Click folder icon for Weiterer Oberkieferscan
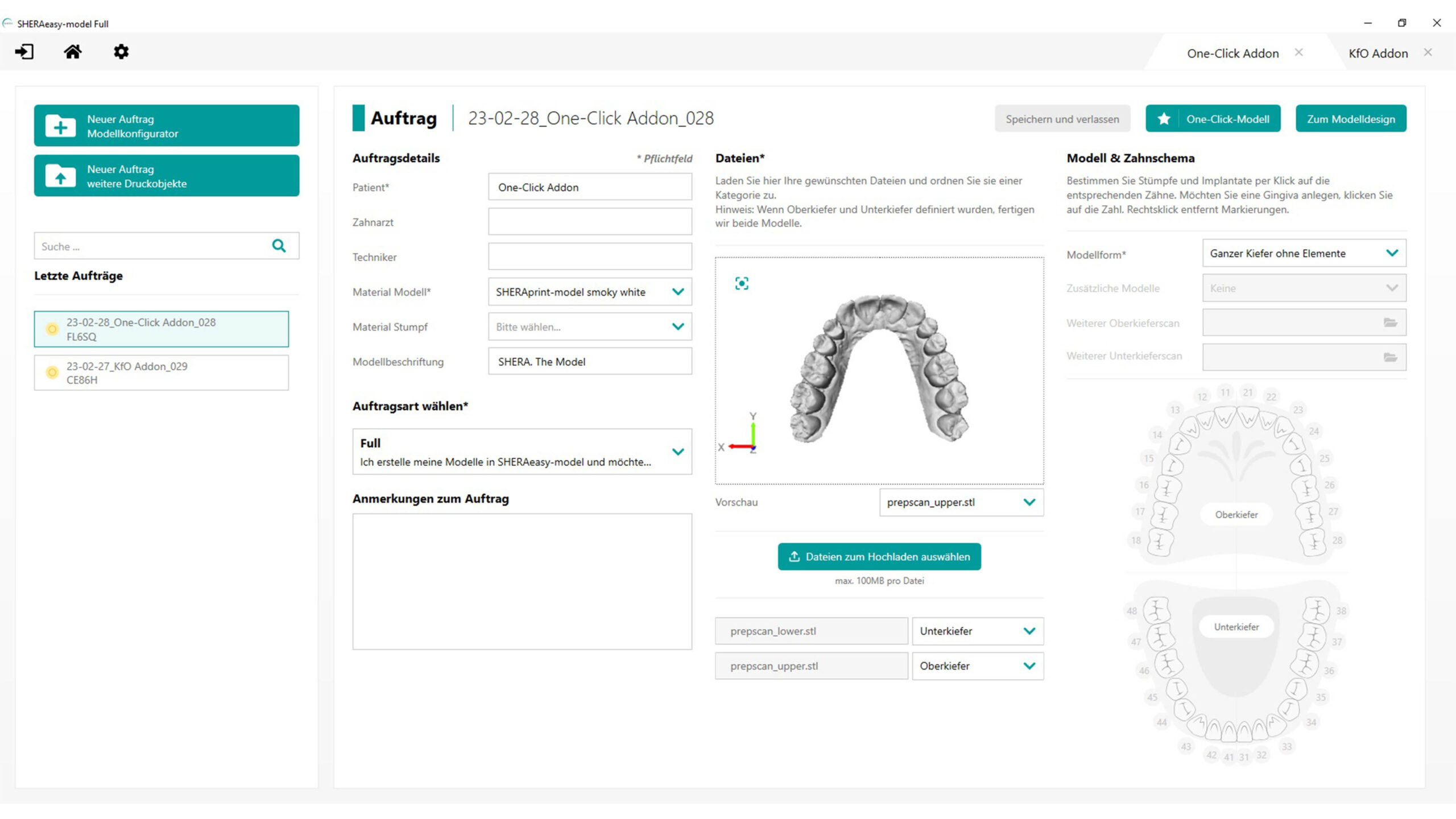1456x819 pixels. point(1390,322)
